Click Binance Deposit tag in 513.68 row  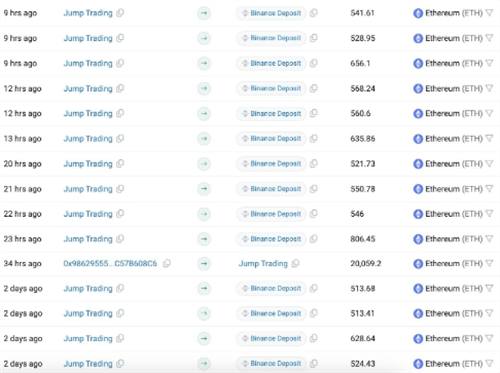click(271, 288)
